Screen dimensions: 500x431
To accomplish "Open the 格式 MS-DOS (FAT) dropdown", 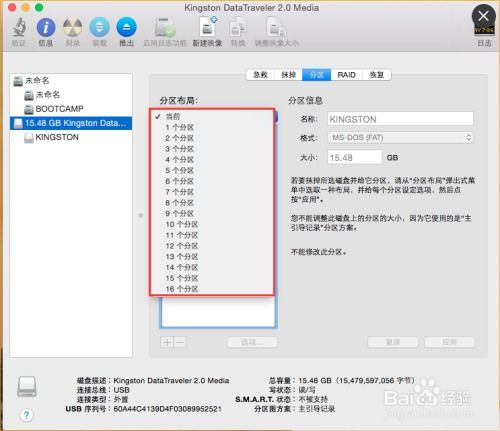I will [400, 137].
